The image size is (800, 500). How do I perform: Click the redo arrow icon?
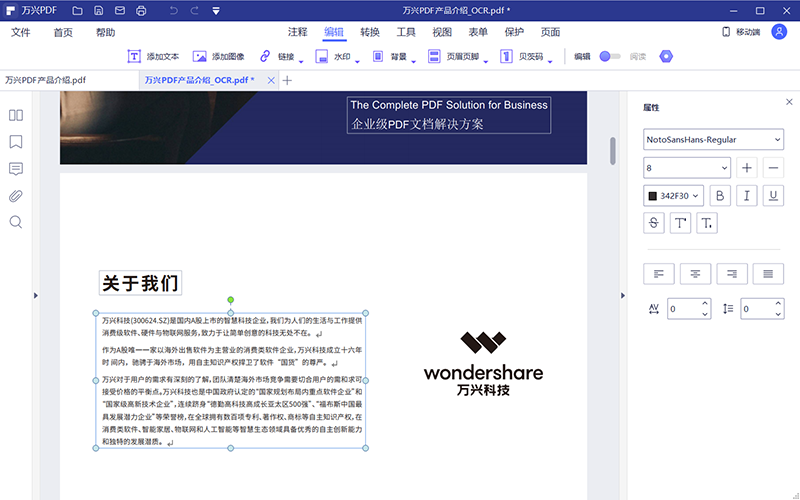tap(194, 10)
